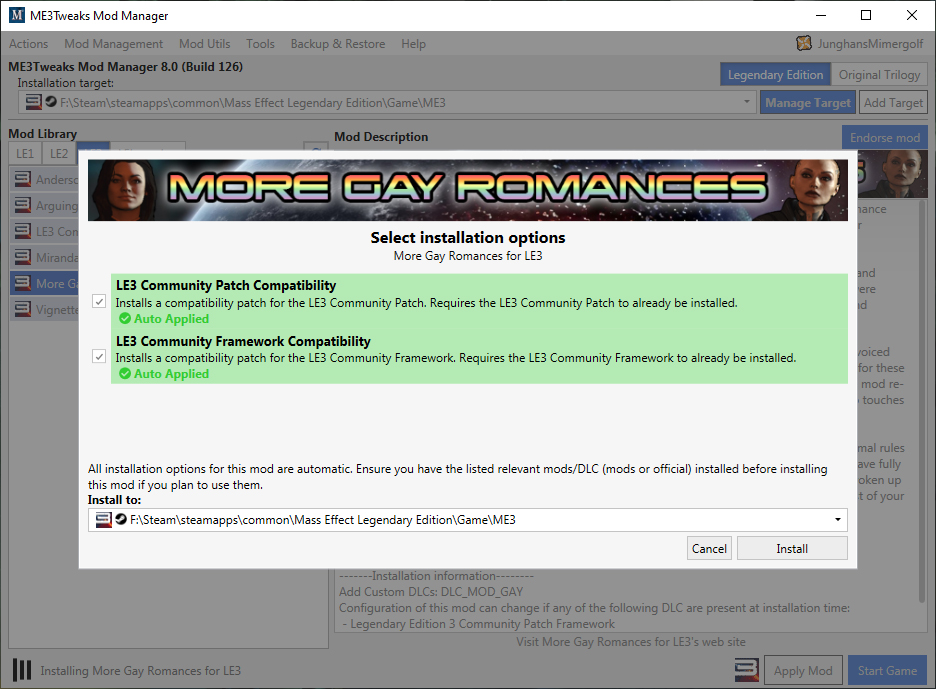The width and height of the screenshot is (936, 689).
Task: Click the mod icon next to Miranda entry
Action: coord(23,257)
